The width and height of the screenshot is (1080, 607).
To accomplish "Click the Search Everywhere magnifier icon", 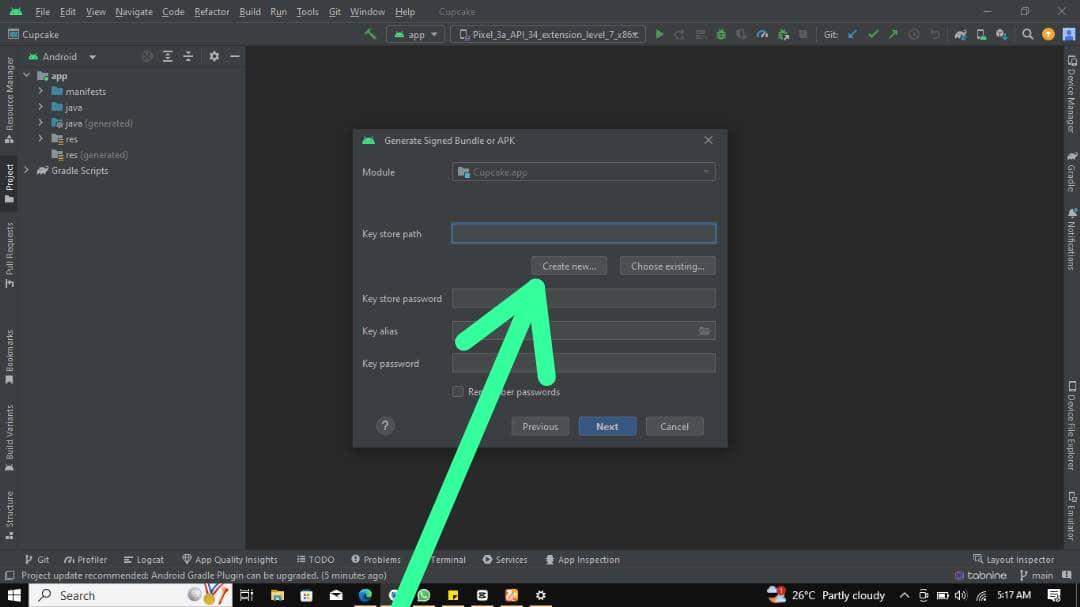I will click(x=1027, y=34).
